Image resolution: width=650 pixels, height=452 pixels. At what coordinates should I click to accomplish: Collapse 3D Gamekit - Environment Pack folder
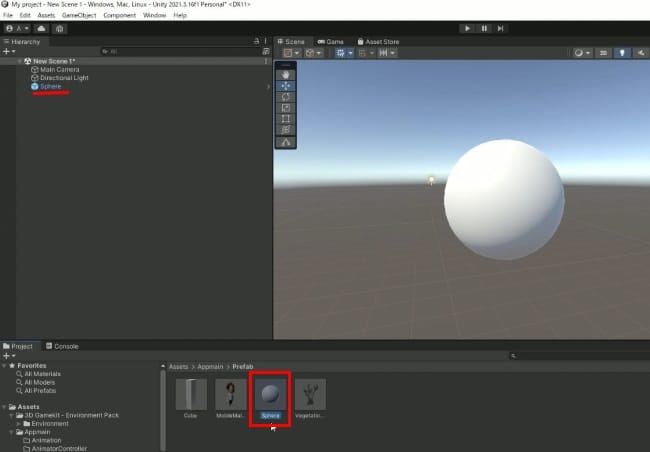coord(12,415)
